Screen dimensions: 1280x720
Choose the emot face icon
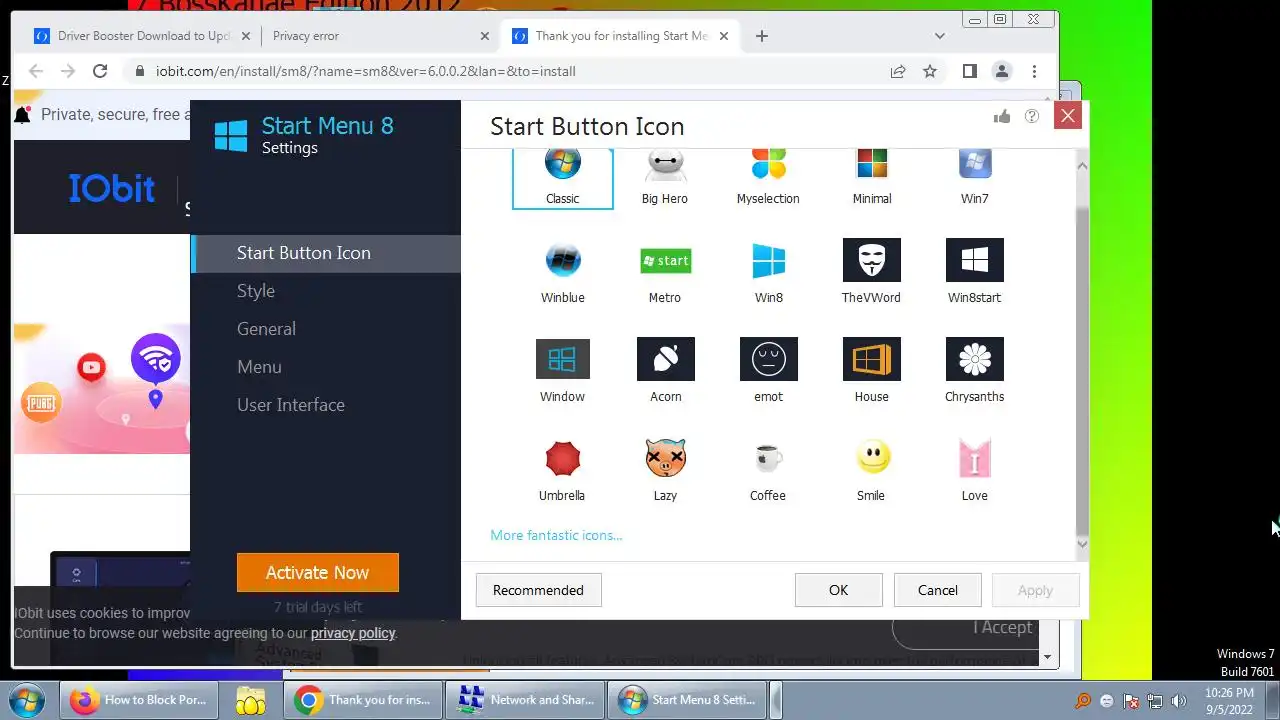tap(768, 370)
